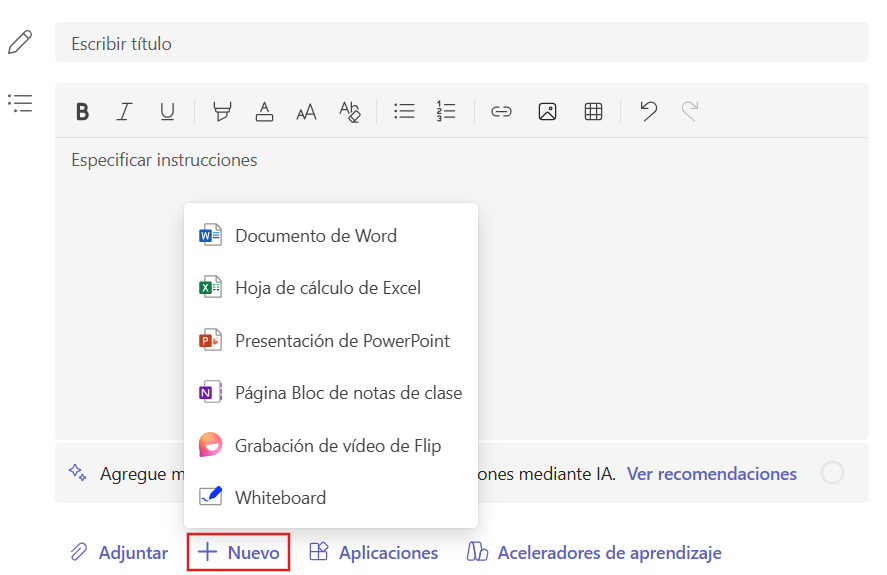Click the instructions list icon
This screenshot has width=887, height=575.
click(20, 103)
